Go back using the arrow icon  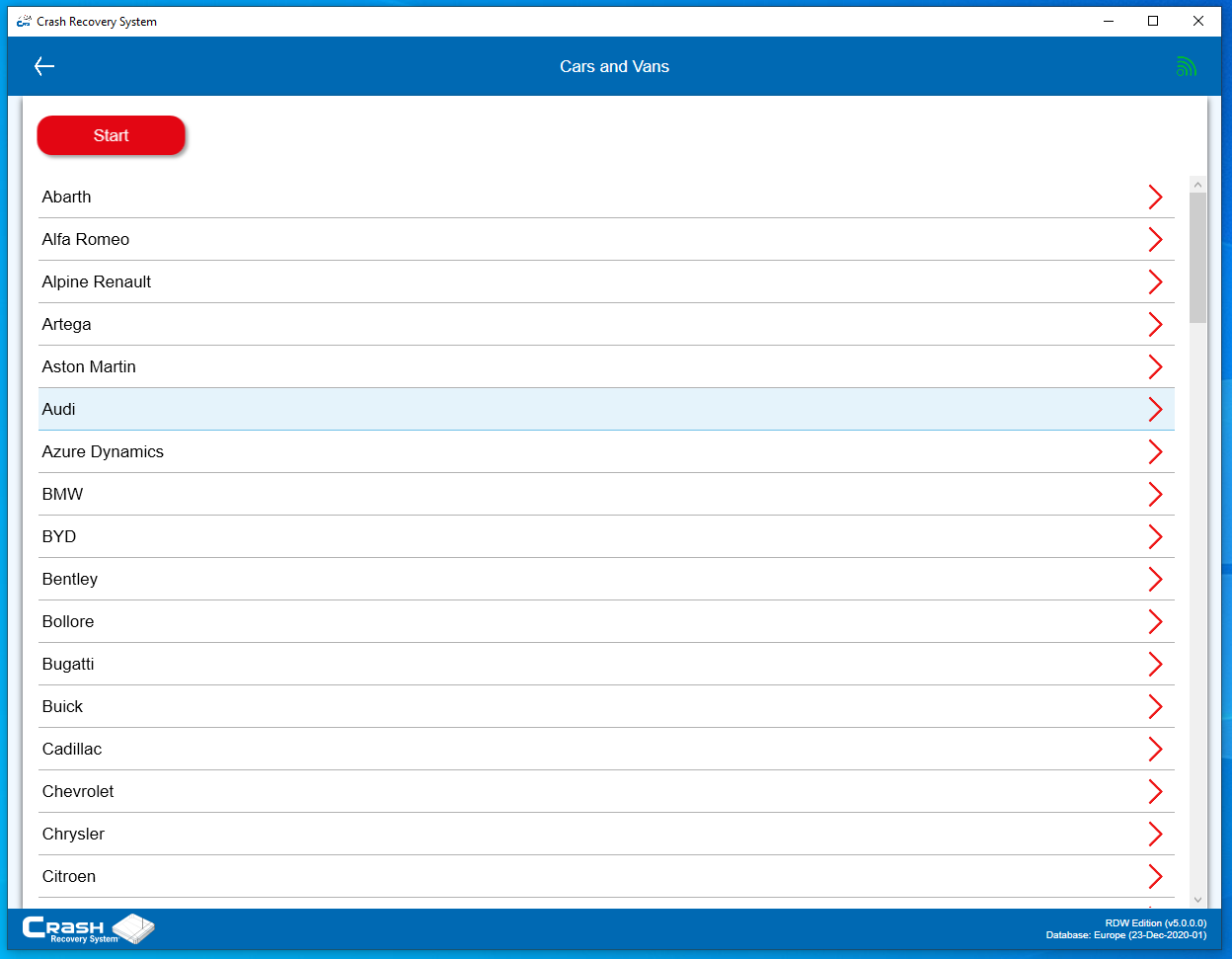(44, 66)
